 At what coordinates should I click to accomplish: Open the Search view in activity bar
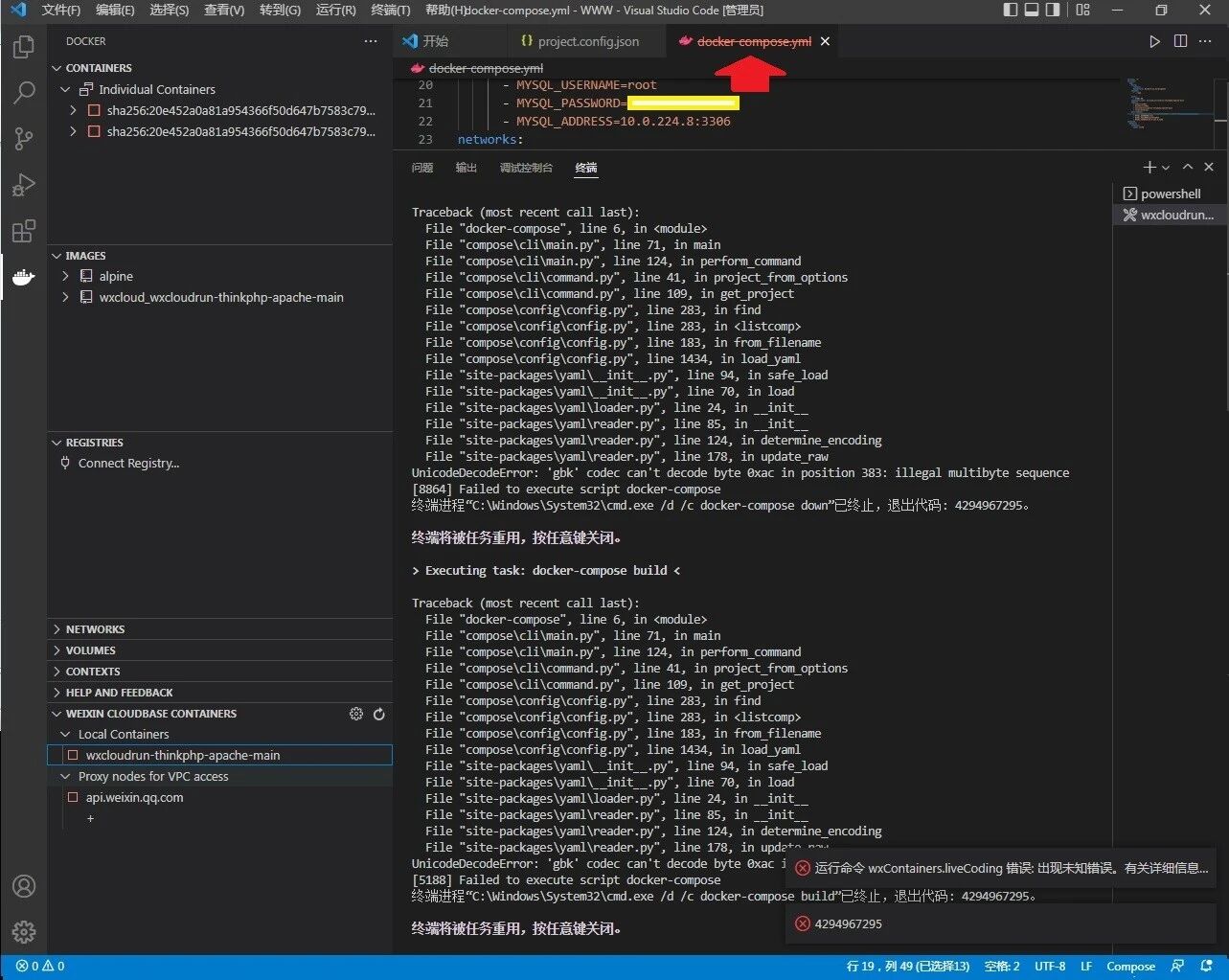tap(24, 92)
